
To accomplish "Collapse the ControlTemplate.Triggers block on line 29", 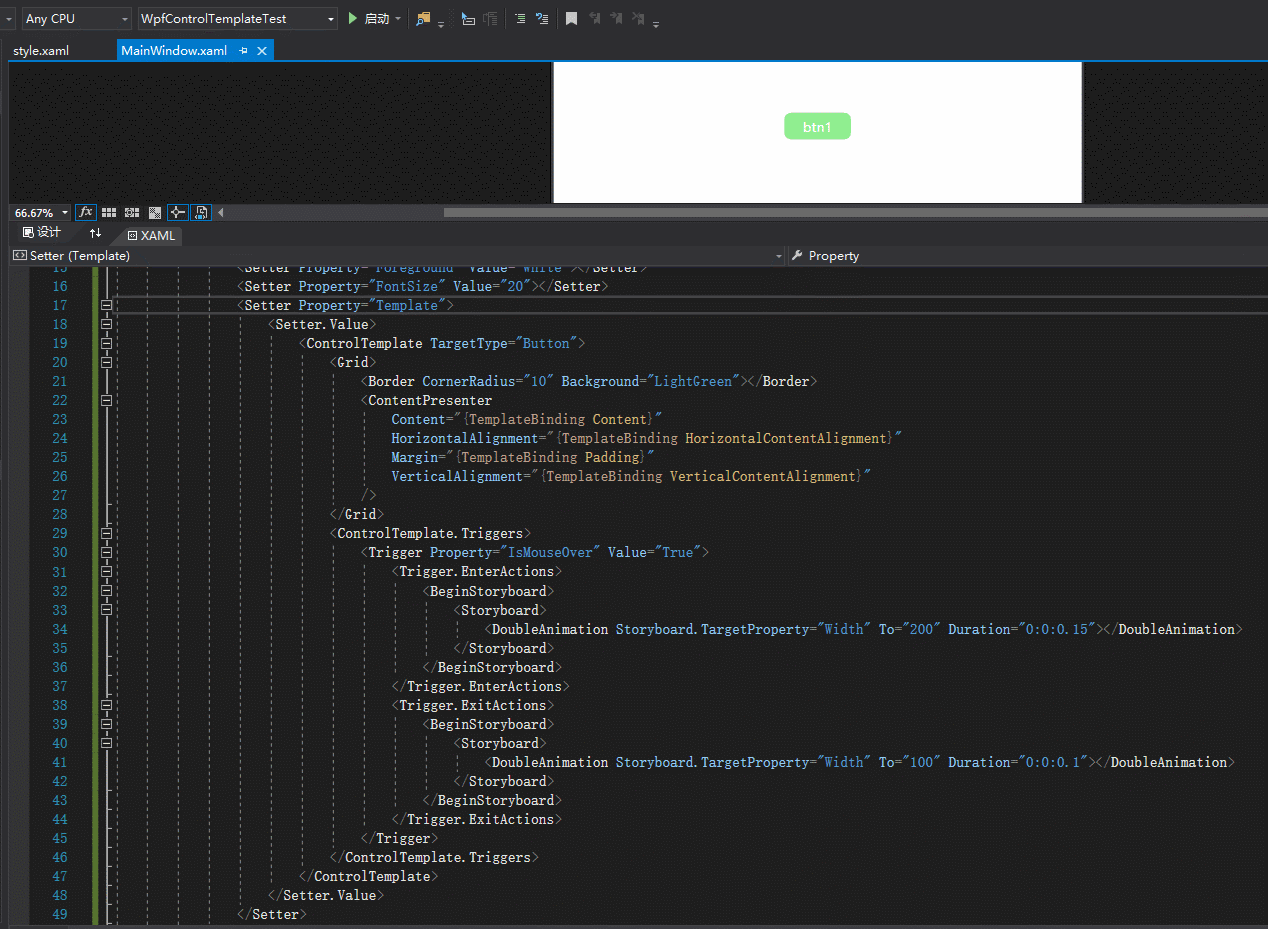I will tap(106, 533).
